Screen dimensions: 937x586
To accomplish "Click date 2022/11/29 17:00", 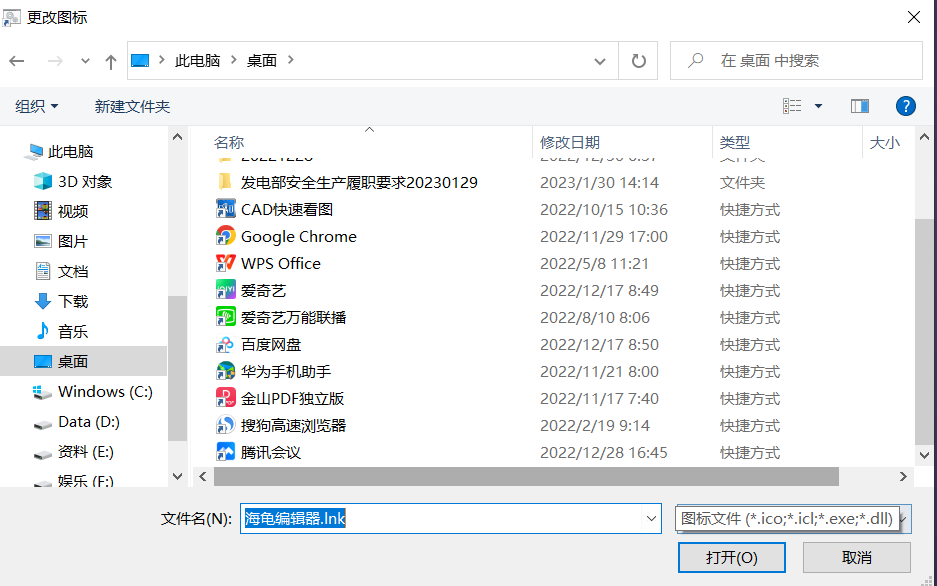I will pyautogui.click(x=604, y=237).
